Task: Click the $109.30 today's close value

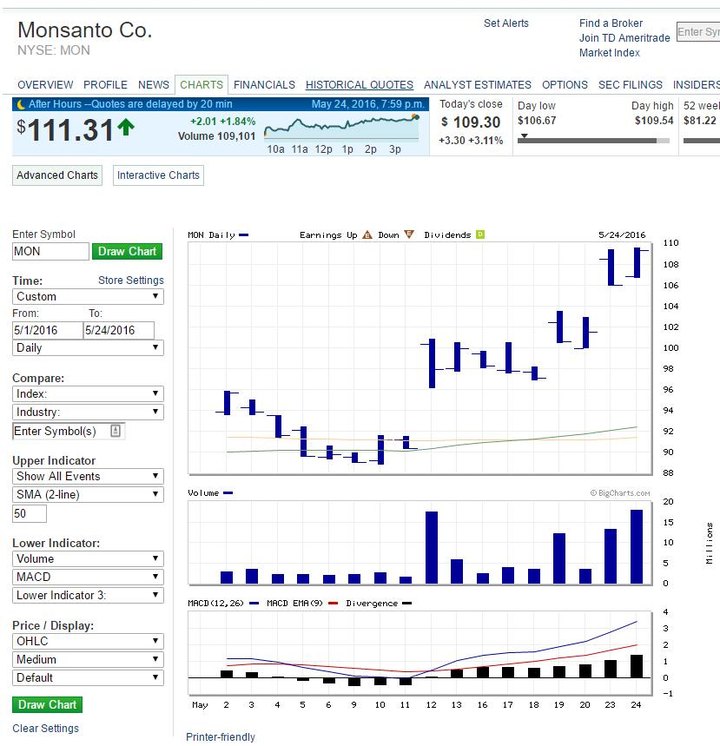Action: coord(471,122)
